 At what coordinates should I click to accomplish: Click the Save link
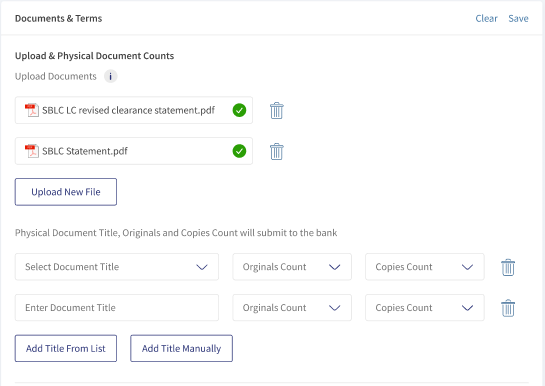click(x=518, y=18)
